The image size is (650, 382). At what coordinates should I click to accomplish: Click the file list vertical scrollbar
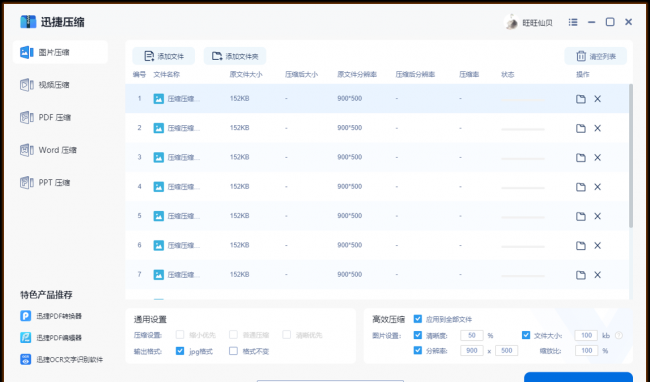tap(631, 156)
